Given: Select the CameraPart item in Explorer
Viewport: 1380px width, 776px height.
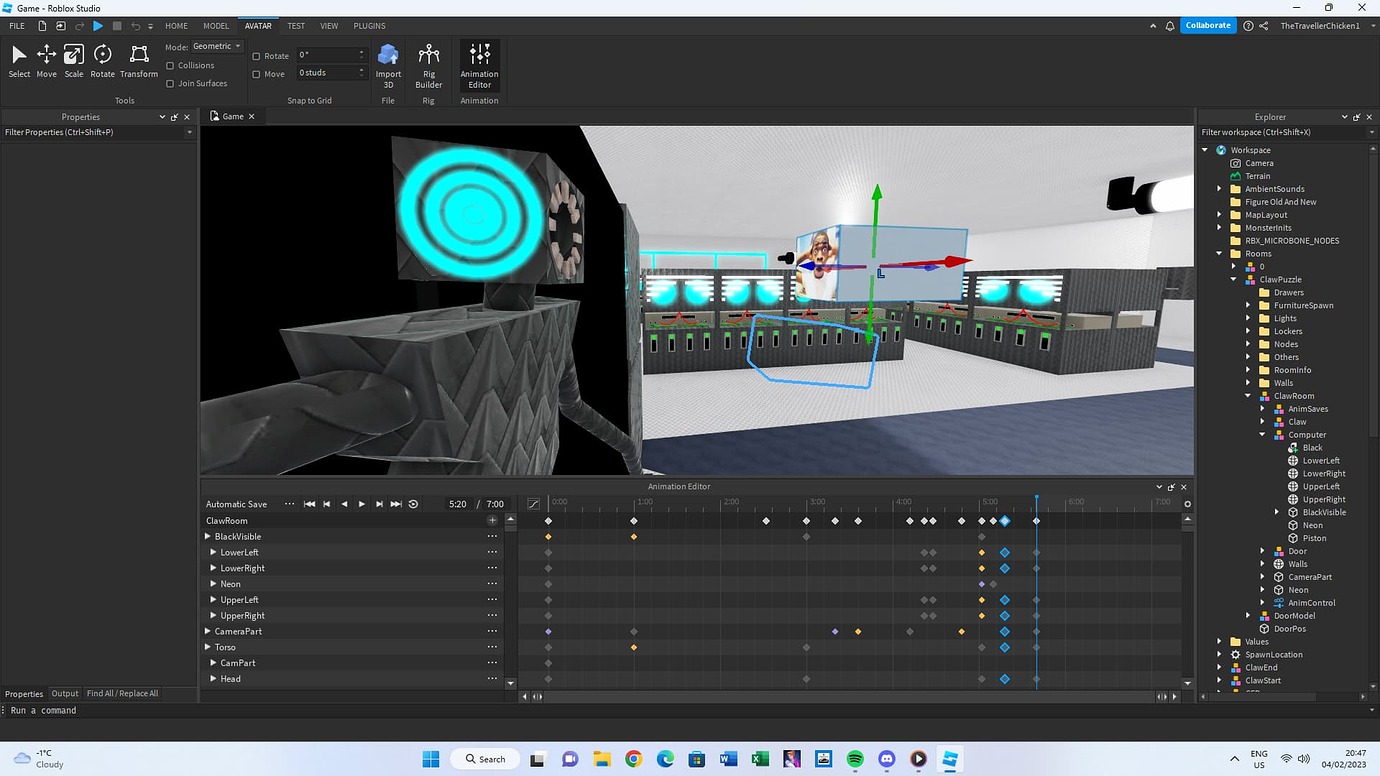Looking at the screenshot, I should click(1310, 577).
